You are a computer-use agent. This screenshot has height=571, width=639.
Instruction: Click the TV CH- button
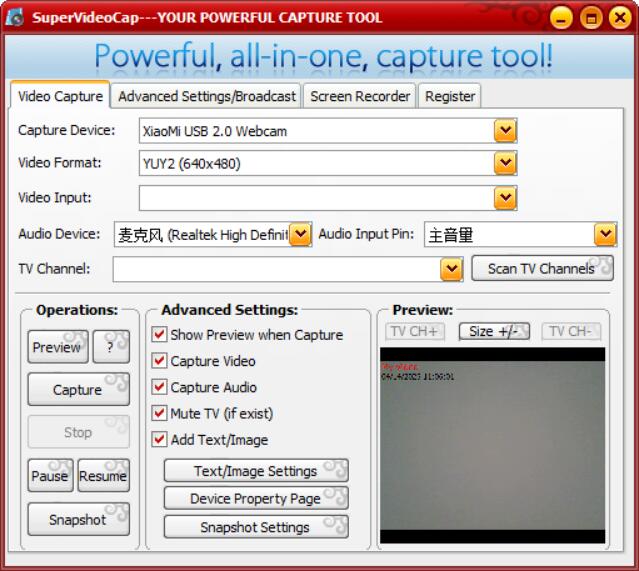[571, 331]
